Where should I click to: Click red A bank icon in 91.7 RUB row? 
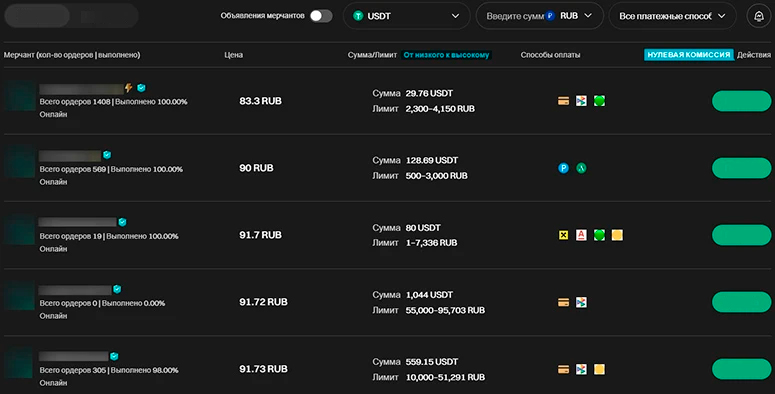581,235
